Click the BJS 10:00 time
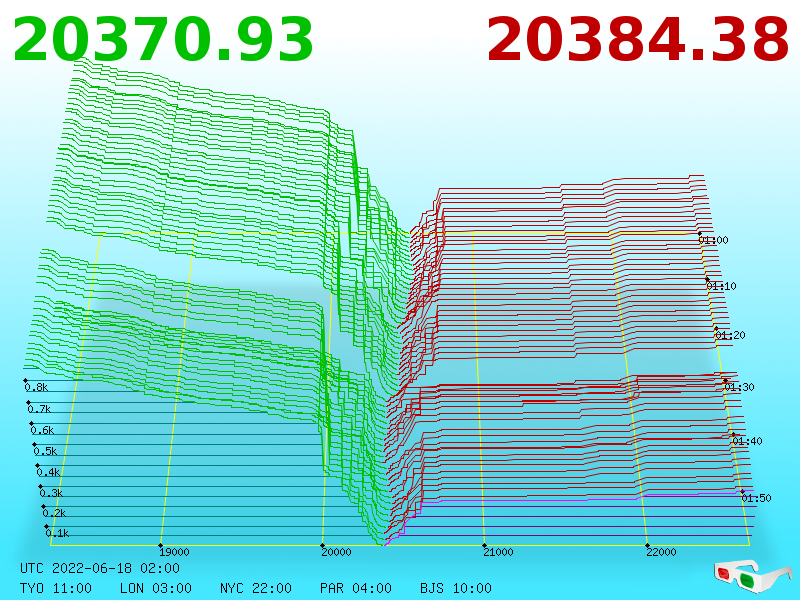The height and width of the screenshot is (600, 800). (x=456, y=588)
